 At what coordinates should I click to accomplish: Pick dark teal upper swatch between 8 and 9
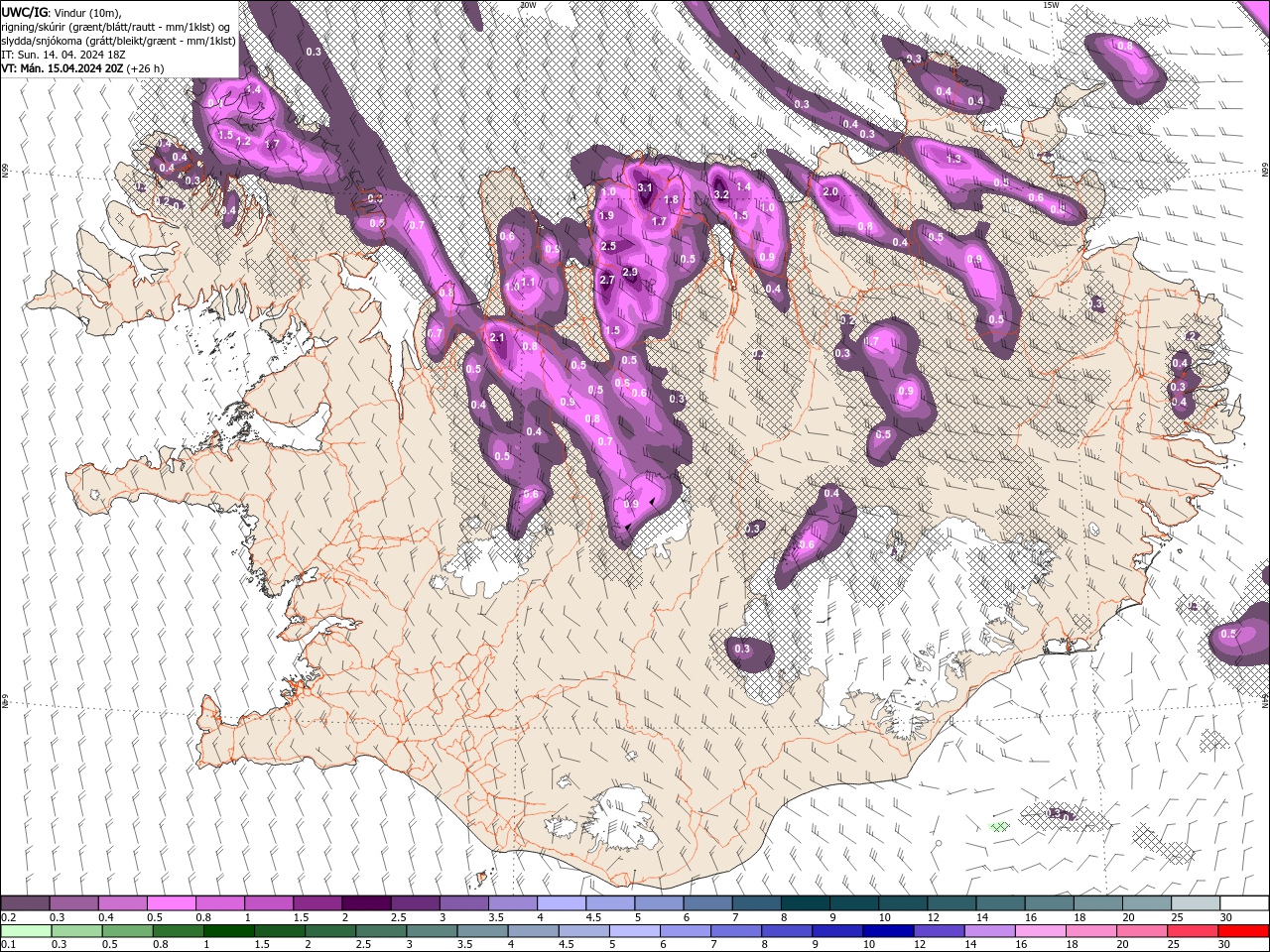click(805, 903)
